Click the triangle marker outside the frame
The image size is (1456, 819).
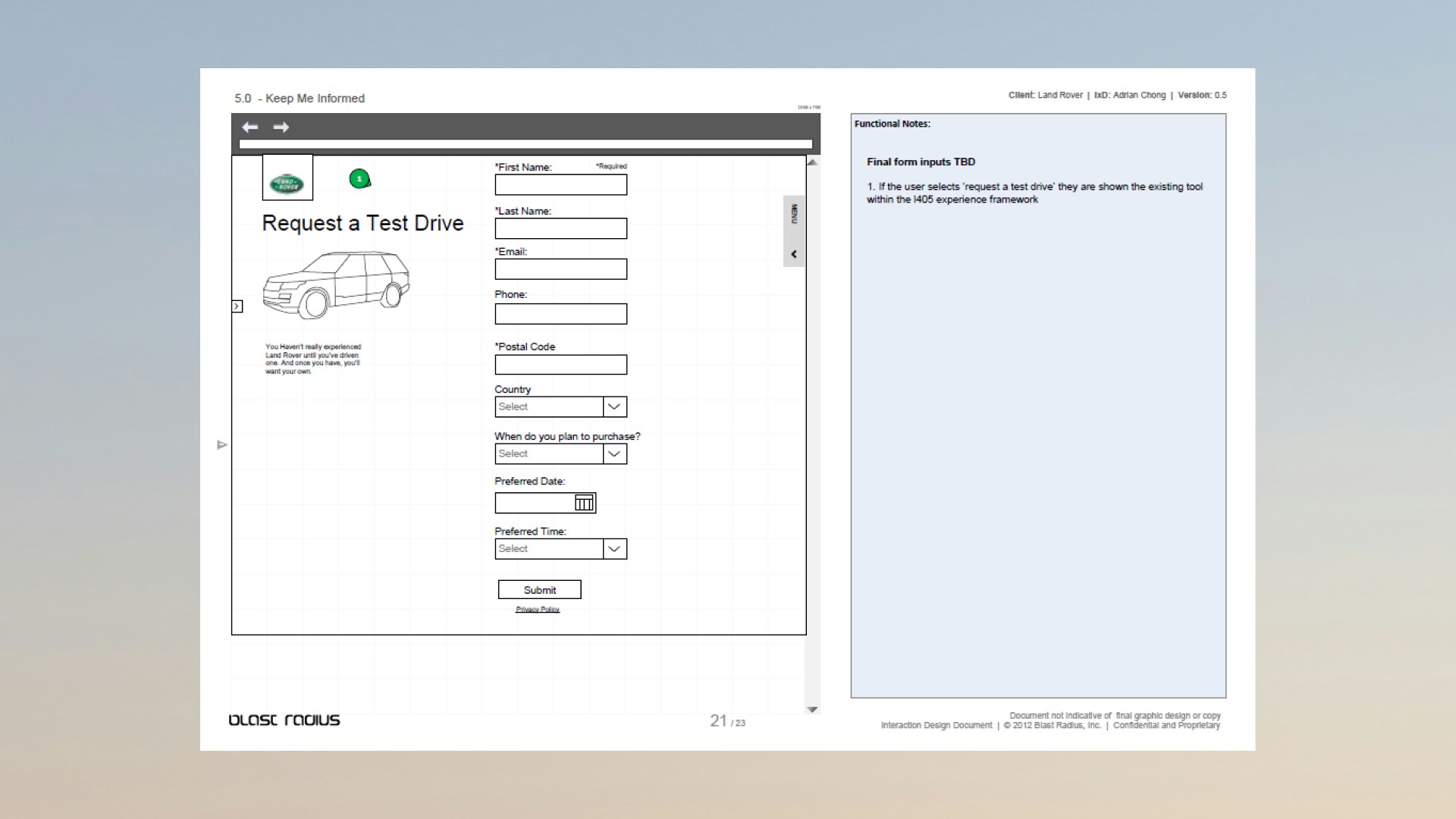pos(221,445)
